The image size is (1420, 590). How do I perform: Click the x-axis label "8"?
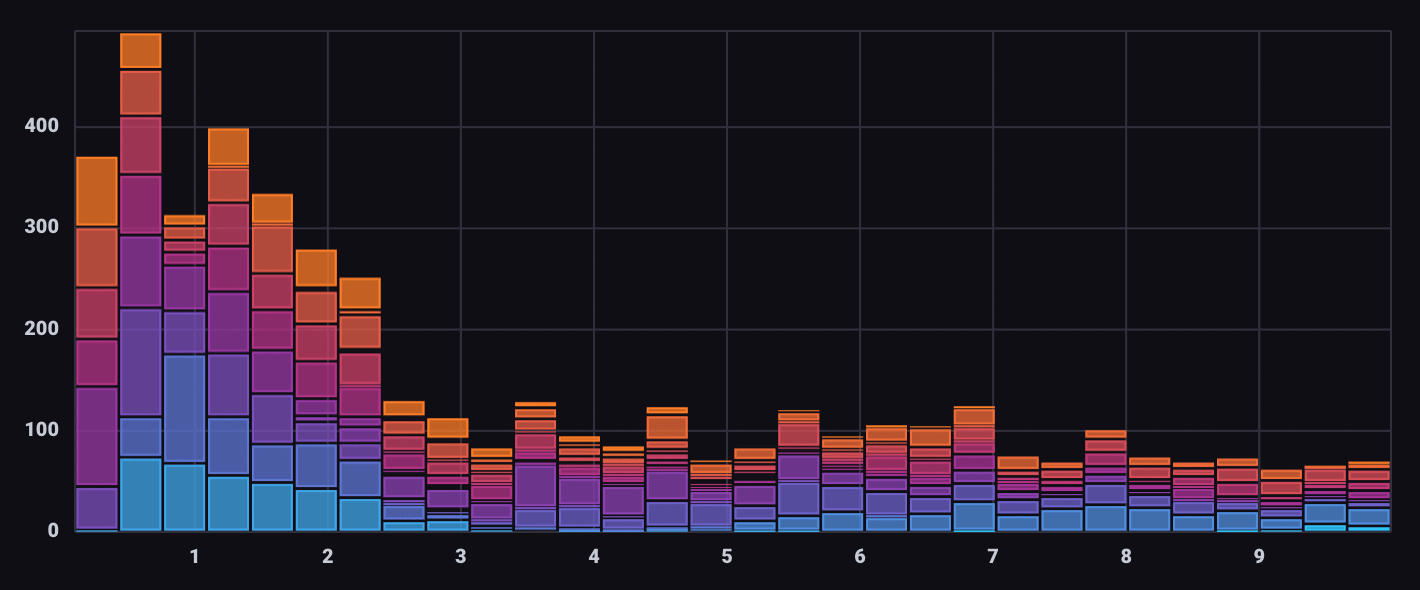pos(1126,556)
